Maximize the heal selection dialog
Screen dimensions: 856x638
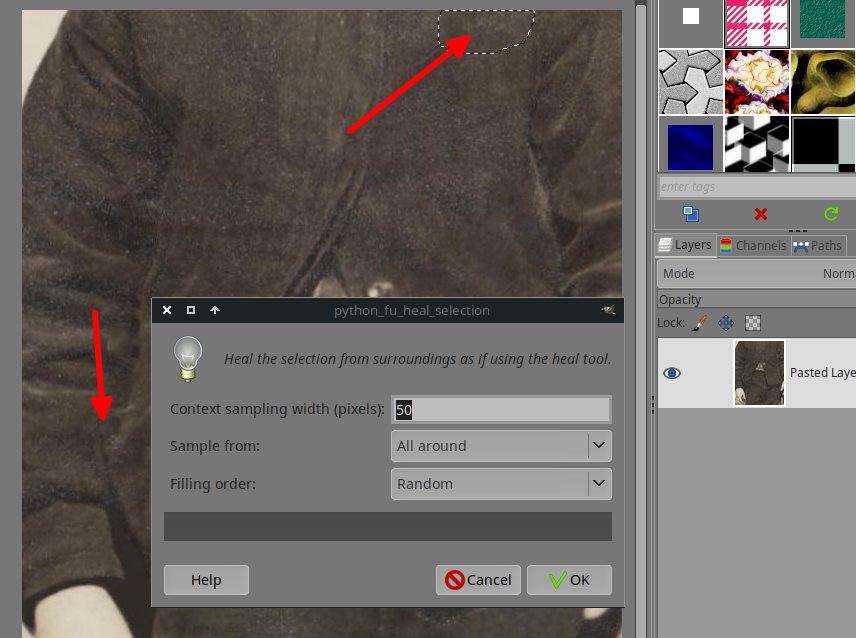[x=191, y=310]
